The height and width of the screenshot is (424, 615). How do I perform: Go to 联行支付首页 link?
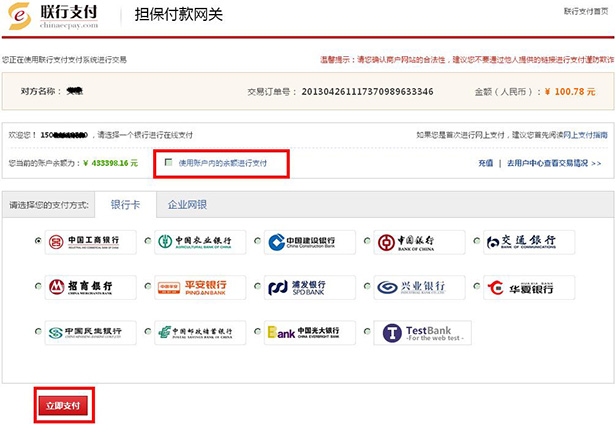coord(586,11)
